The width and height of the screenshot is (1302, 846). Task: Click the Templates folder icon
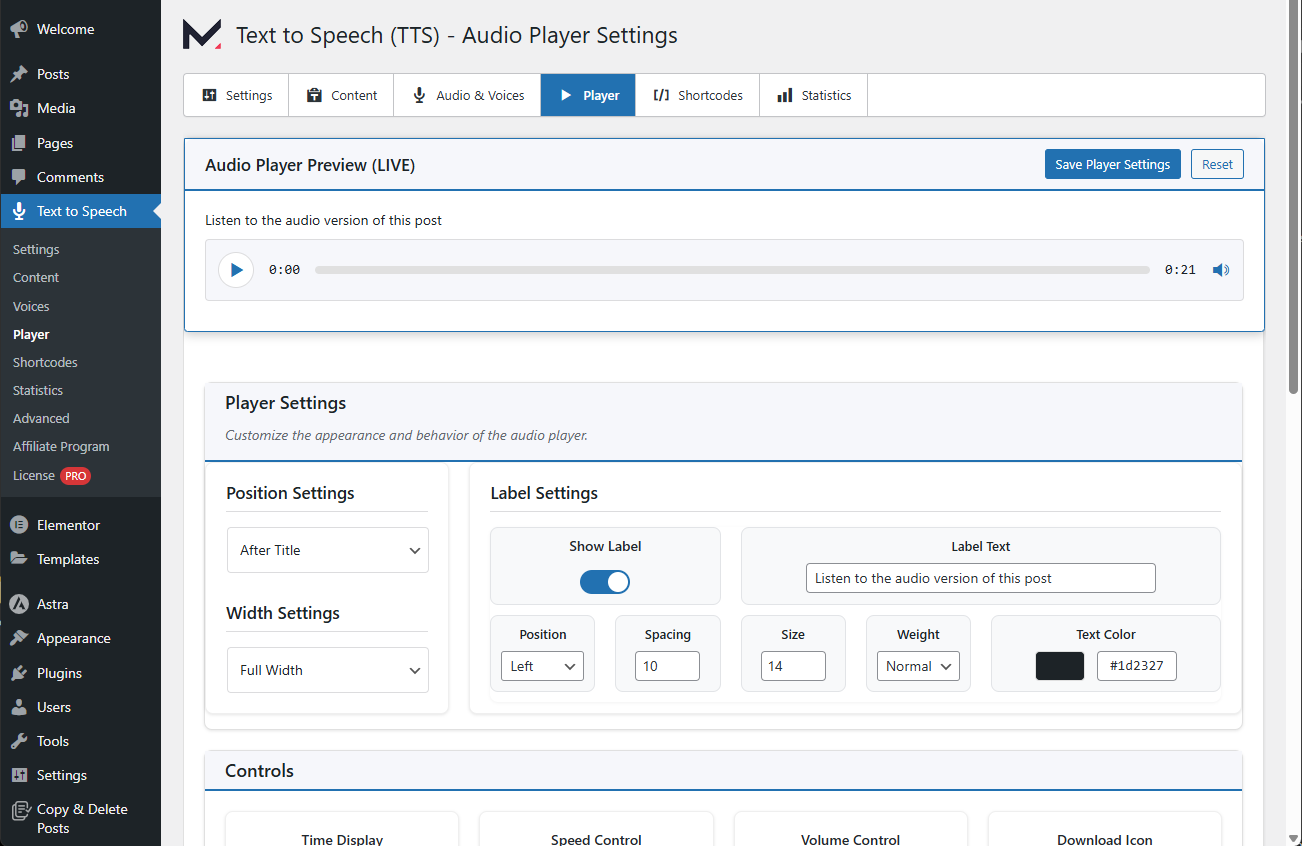pyautogui.click(x=19, y=559)
